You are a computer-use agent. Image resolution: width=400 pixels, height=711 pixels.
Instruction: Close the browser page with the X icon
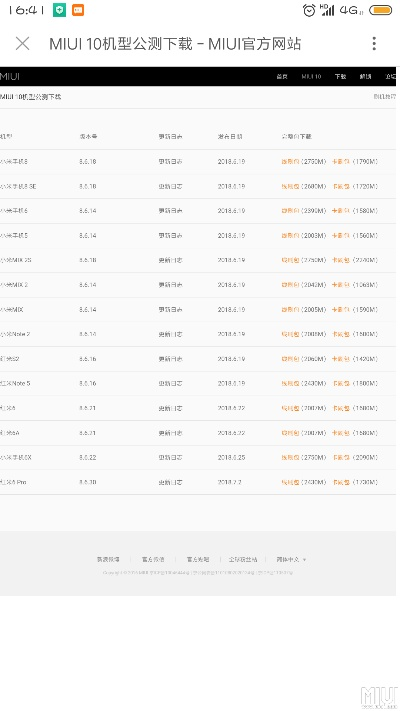point(22,44)
